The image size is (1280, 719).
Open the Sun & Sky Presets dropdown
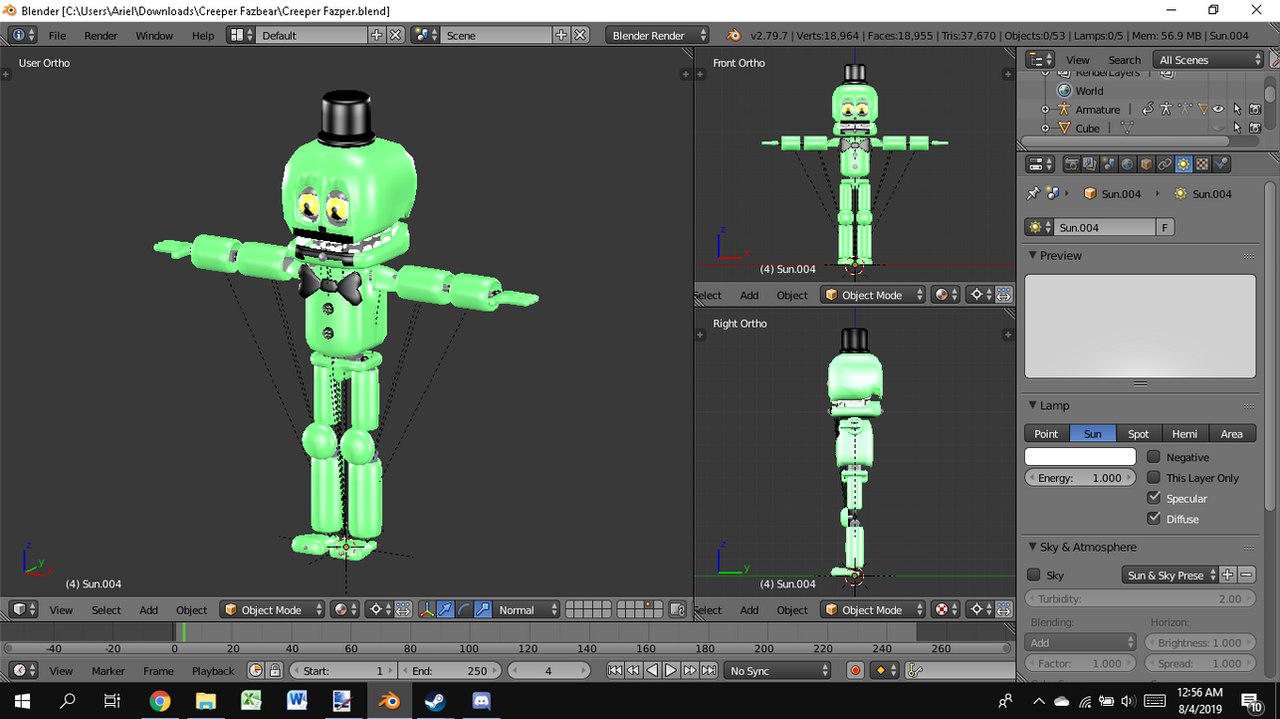point(1170,575)
